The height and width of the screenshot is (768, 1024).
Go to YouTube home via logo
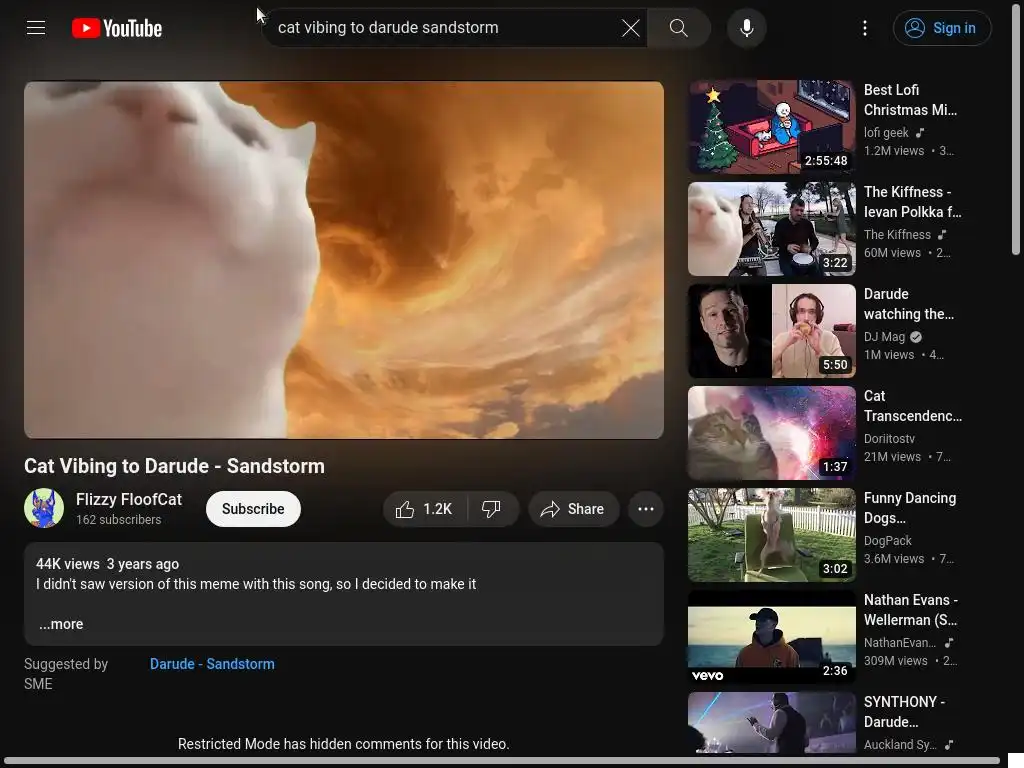[x=117, y=28]
